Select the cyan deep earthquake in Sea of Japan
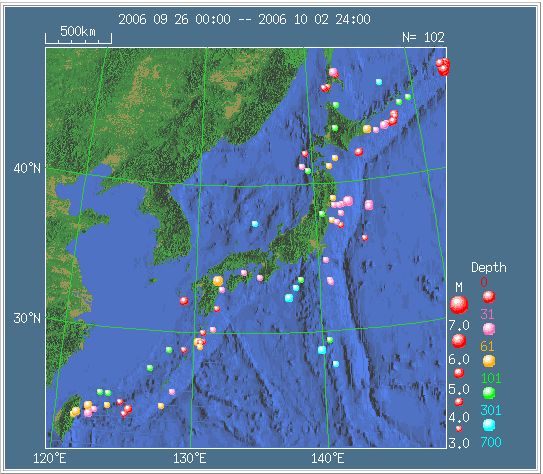Screen dimensions: 543x474 255,224
